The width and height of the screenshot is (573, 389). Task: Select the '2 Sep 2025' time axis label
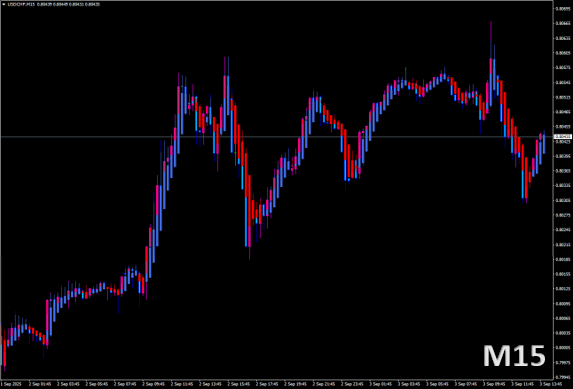11,384
